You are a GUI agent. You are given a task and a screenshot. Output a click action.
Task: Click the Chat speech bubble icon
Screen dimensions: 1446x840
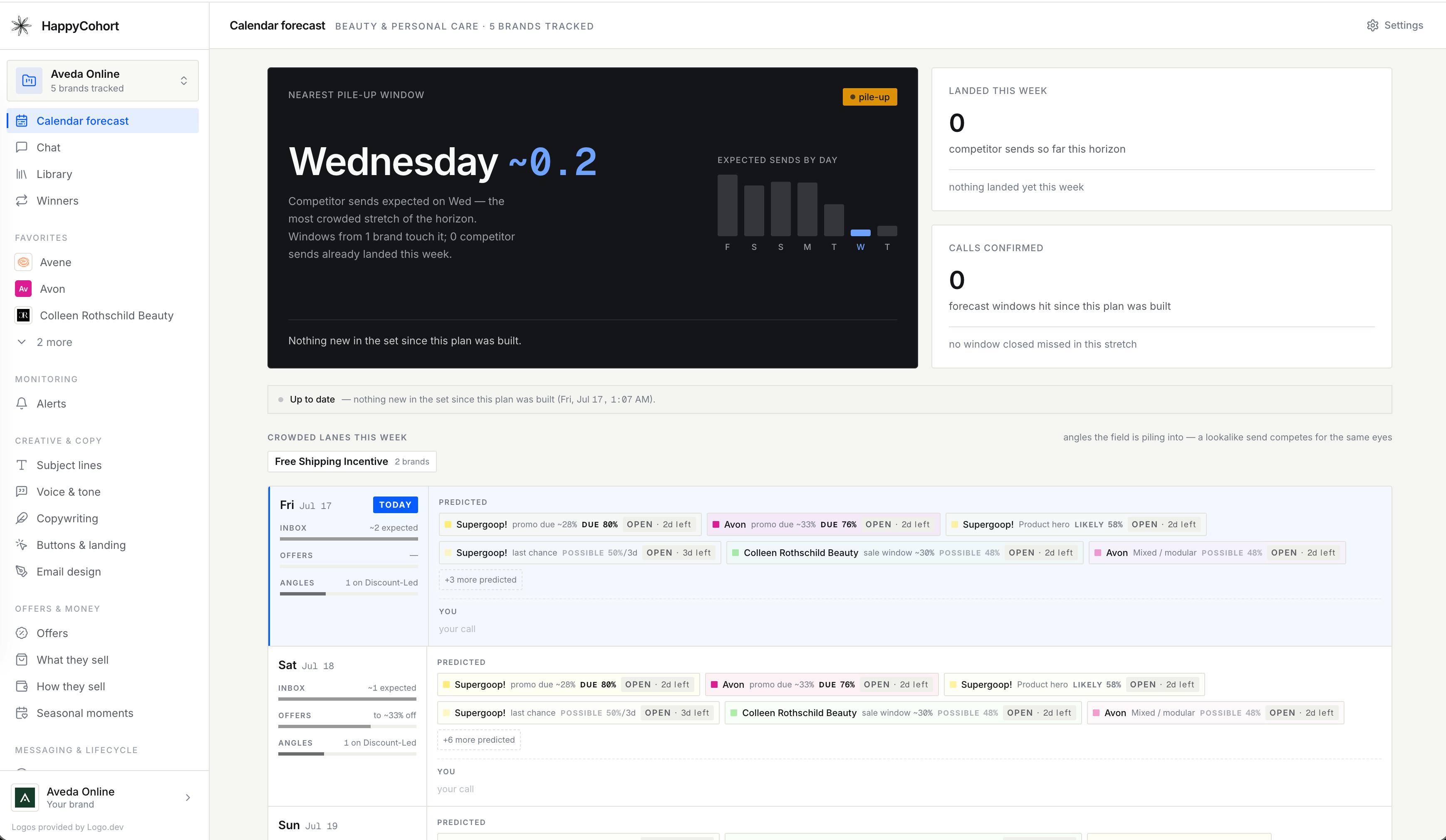pyautogui.click(x=22, y=148)
